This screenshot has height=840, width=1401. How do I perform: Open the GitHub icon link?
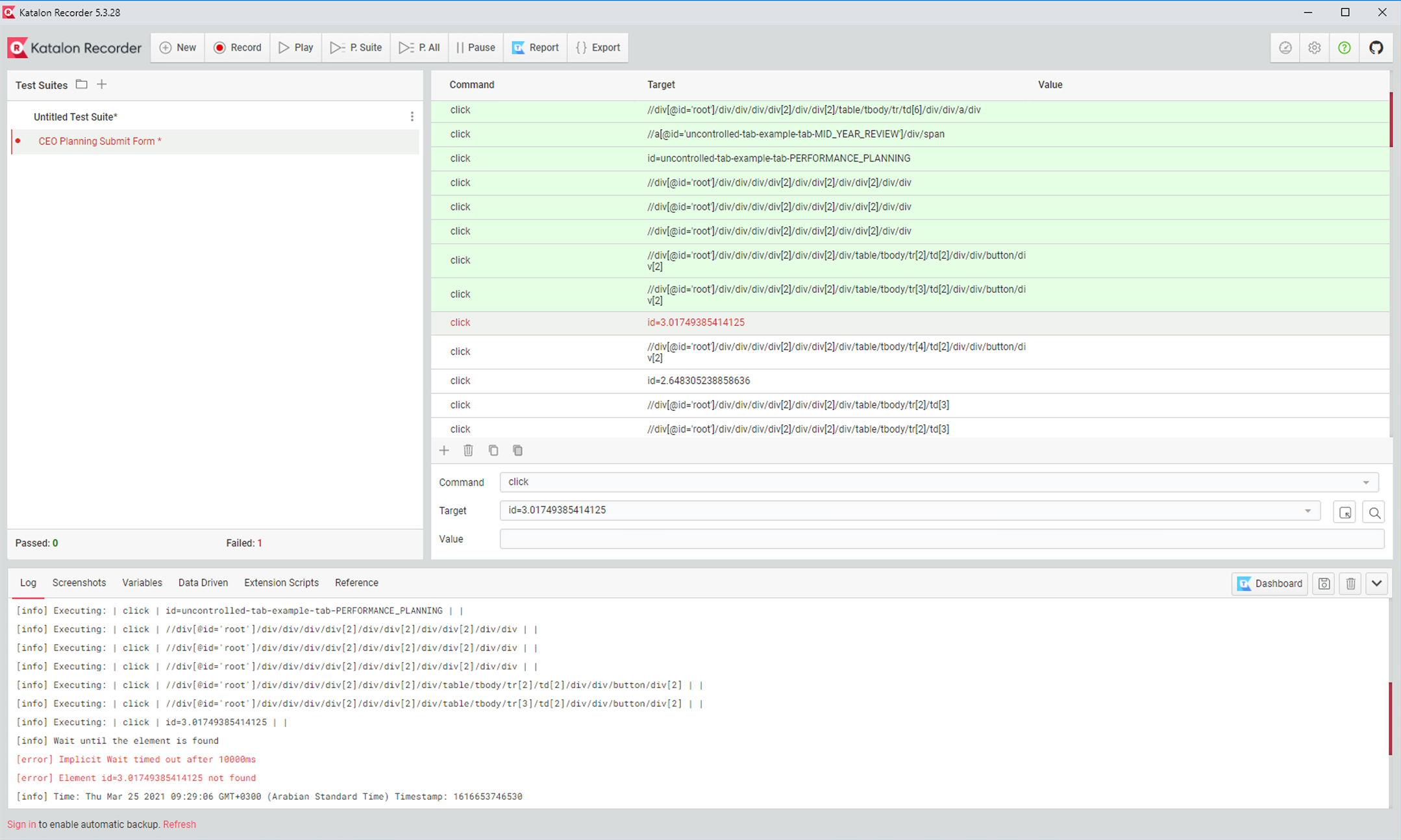(x=1376, y=47)
